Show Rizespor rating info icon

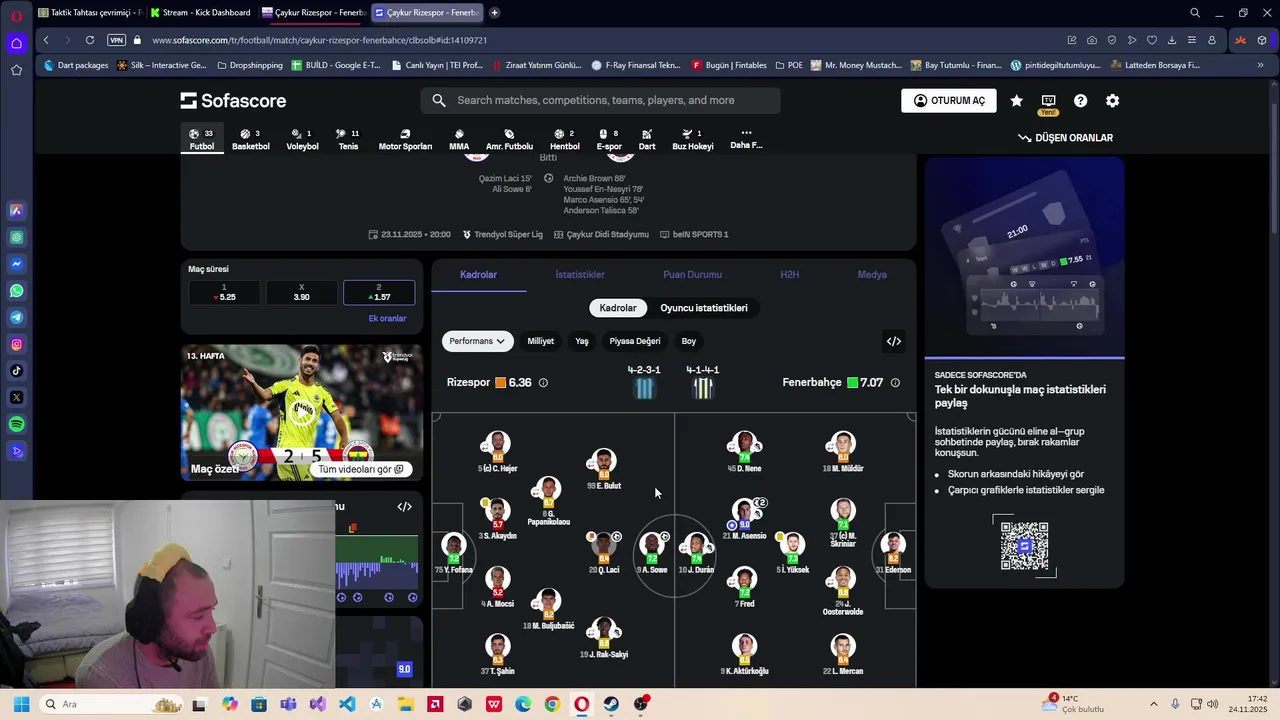(x=543, y=383)
